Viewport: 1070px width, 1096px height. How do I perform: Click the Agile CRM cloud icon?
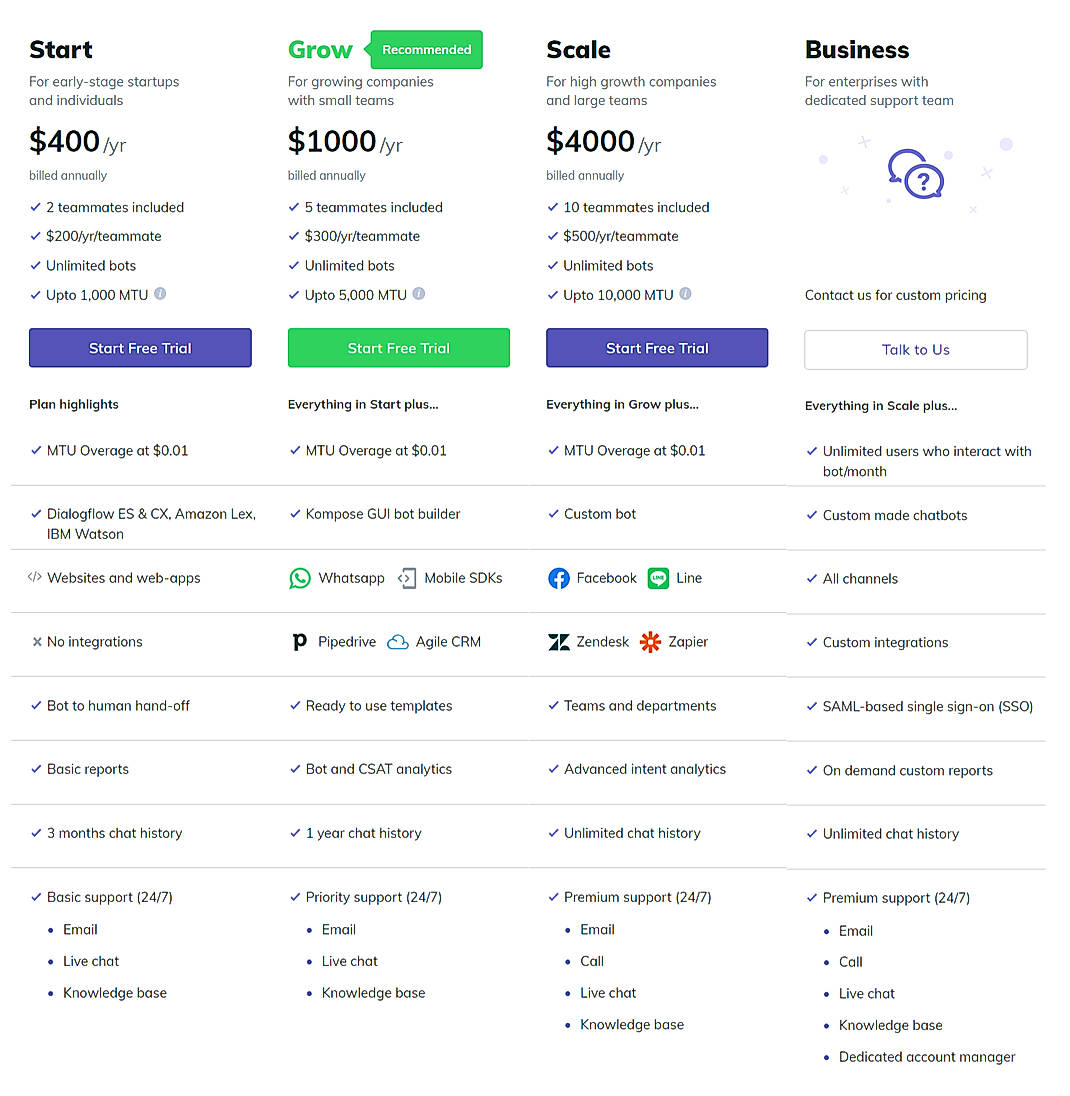click(x=399, y=641)
